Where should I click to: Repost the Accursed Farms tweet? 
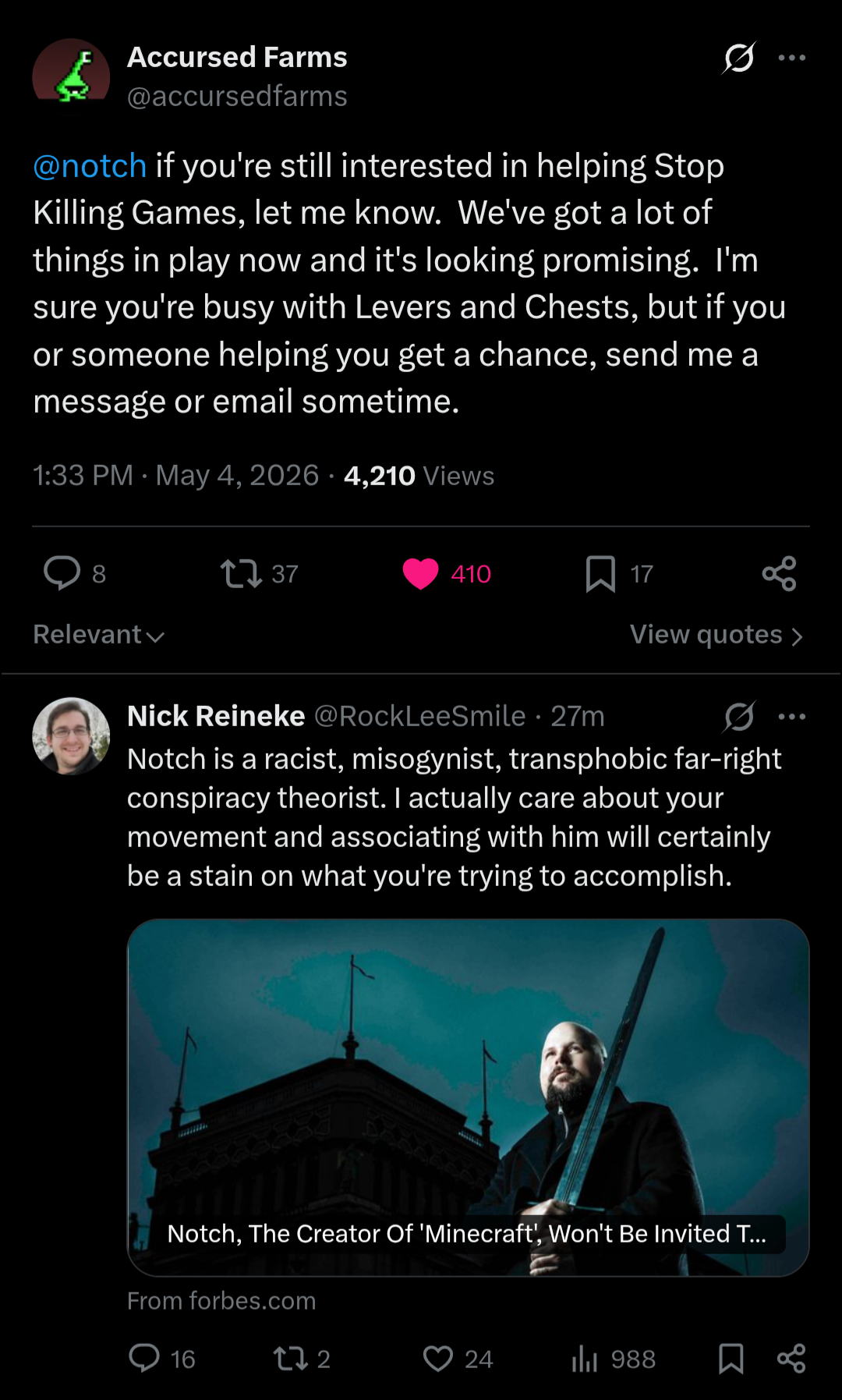click(241, 573)
